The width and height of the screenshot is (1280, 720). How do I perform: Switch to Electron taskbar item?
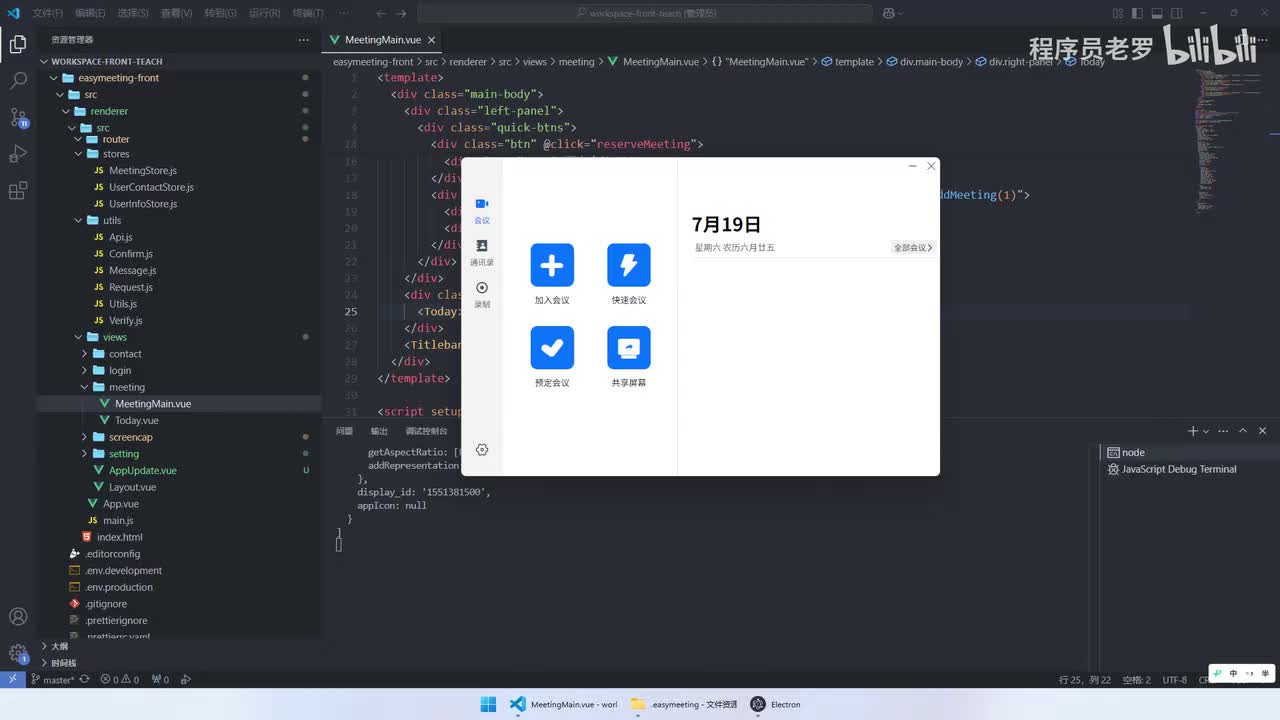(776, 704)
